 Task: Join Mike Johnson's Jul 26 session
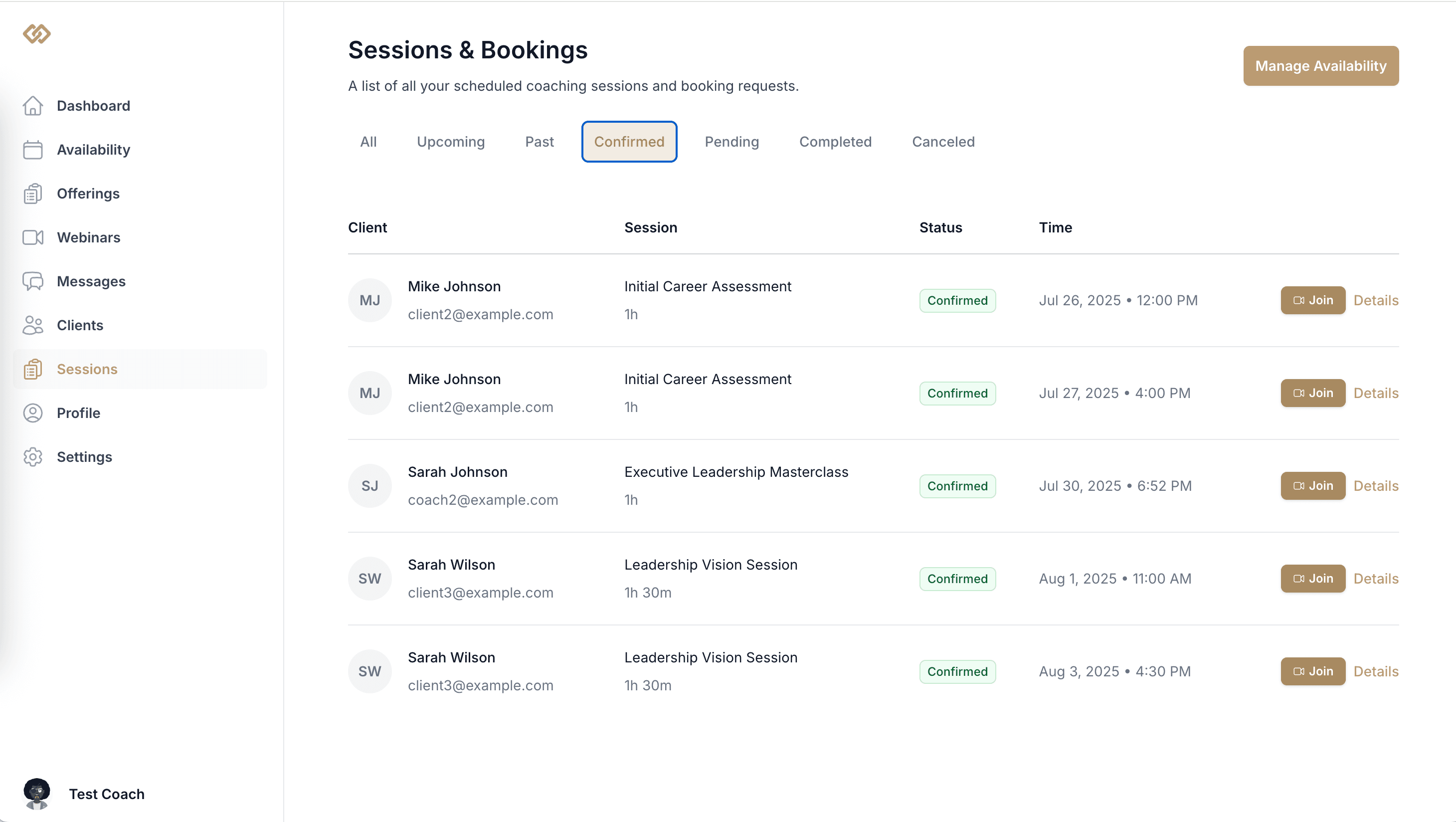pyautogui.click(x=1312, y=300)
